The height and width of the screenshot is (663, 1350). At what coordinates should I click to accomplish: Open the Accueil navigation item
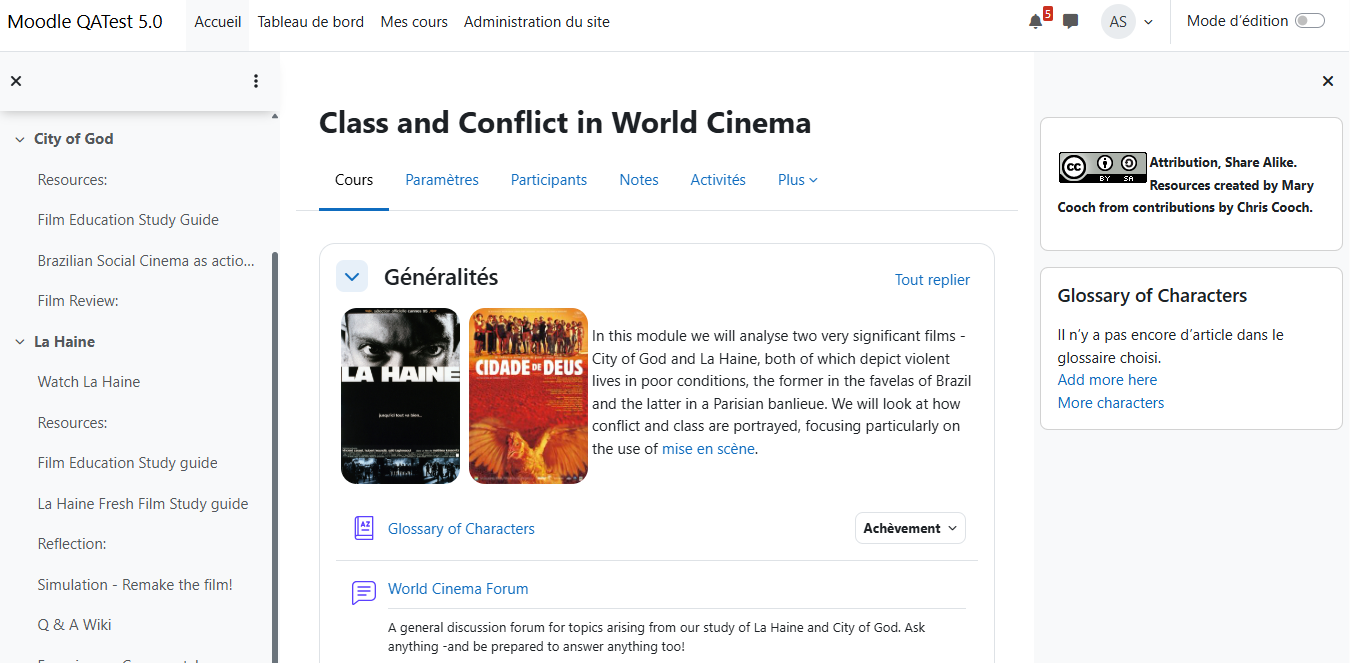218,22
